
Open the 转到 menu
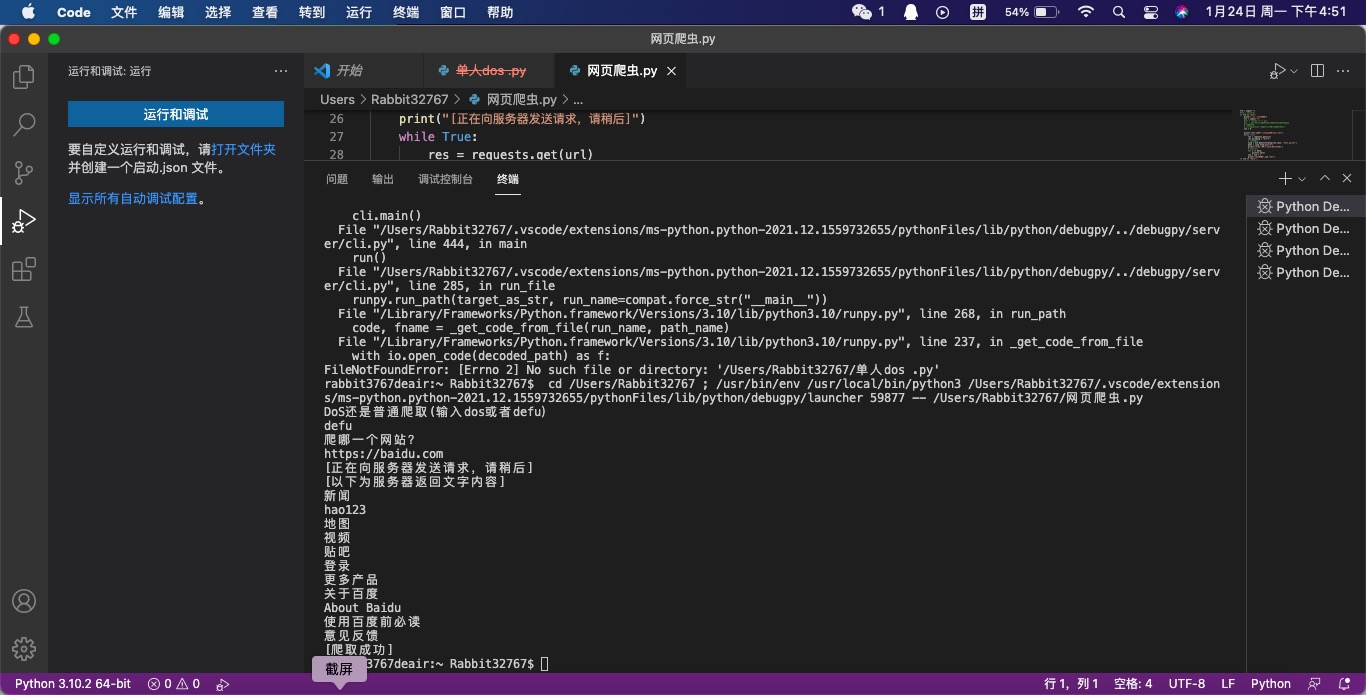[312, 12]
